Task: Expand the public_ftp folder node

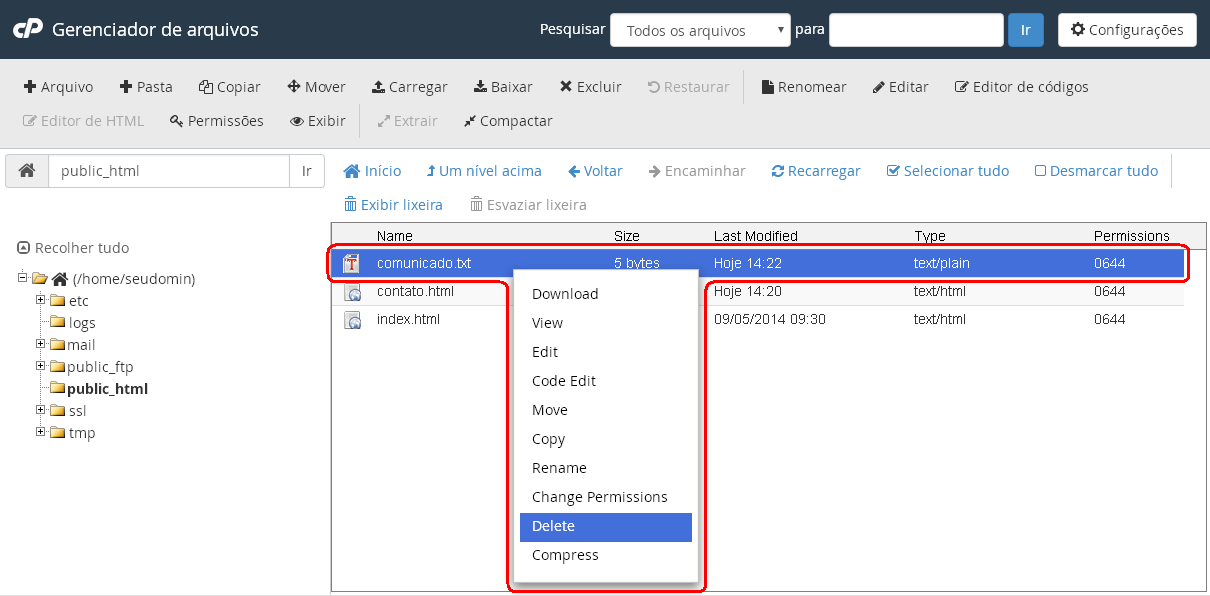Action: coord(40,365)
